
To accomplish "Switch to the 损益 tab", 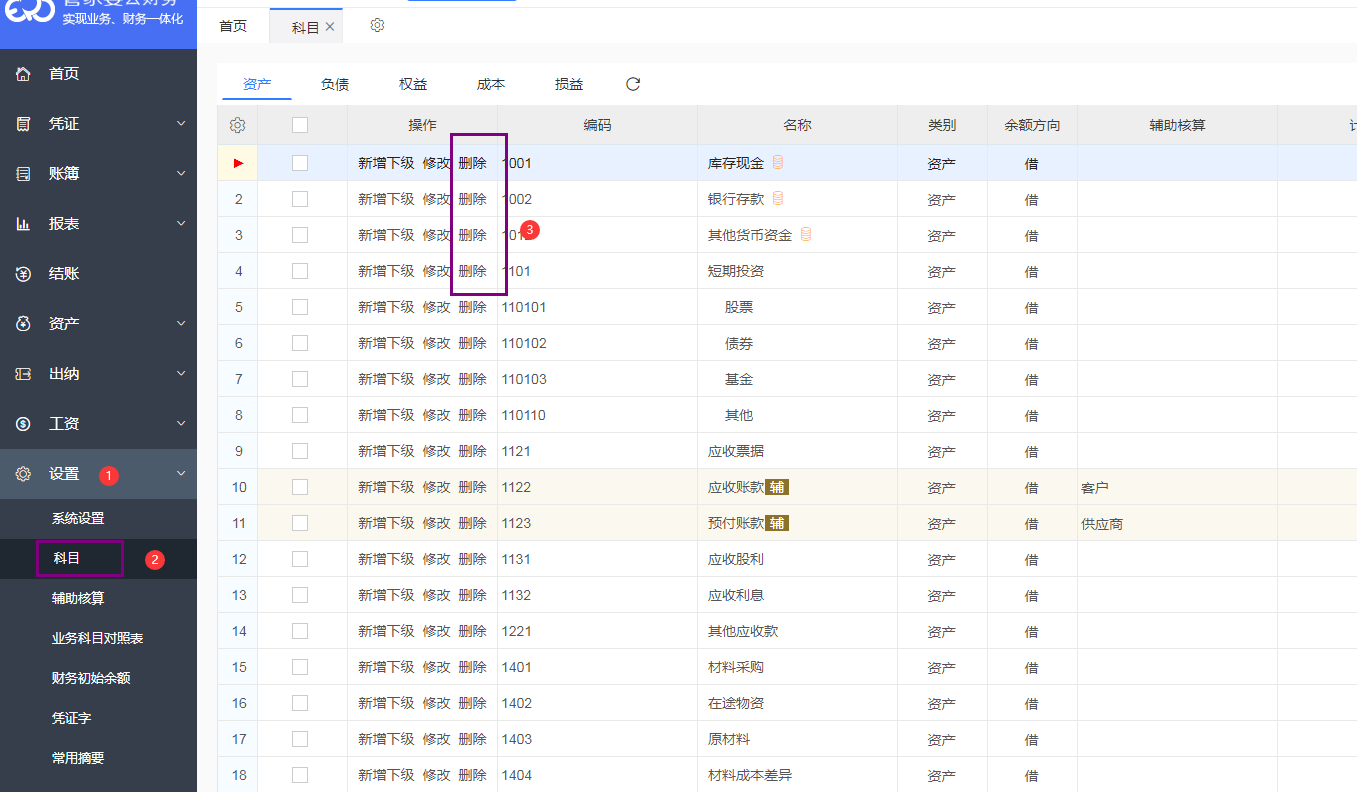I will pyautogui.click(x=569, y=85).
